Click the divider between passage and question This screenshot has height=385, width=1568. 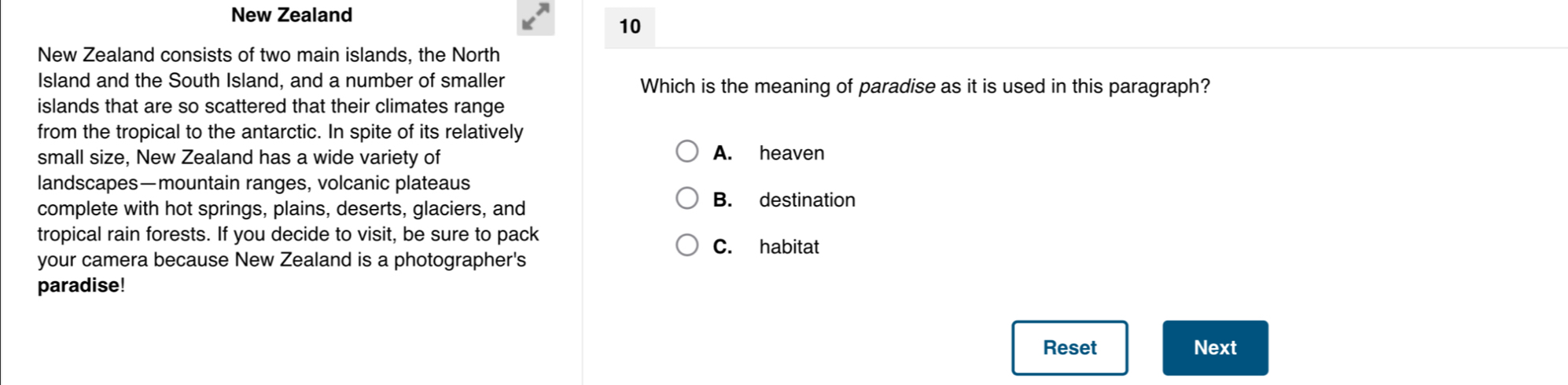tap(583, 192)
